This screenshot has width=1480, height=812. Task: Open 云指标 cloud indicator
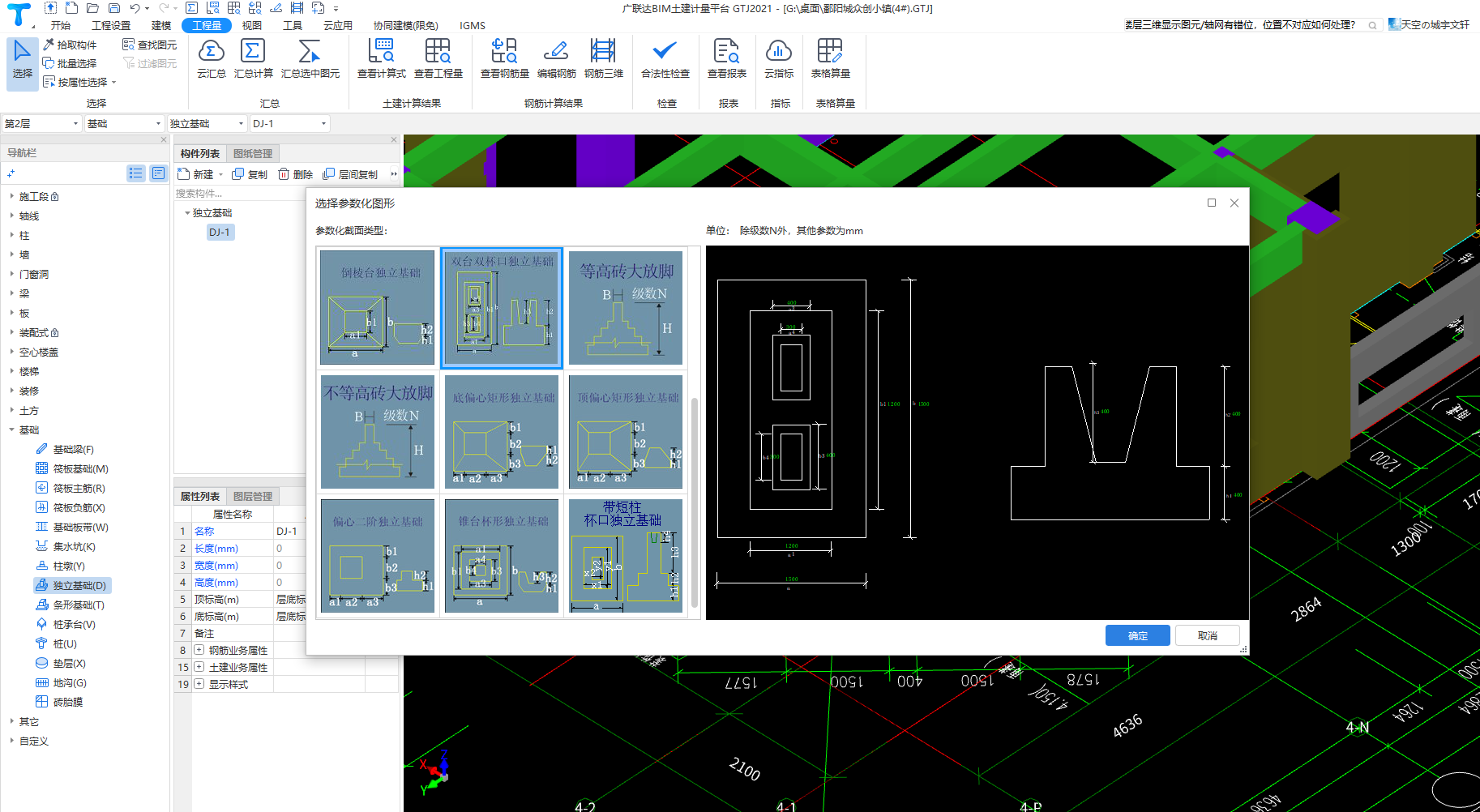[x=778, y=58]
